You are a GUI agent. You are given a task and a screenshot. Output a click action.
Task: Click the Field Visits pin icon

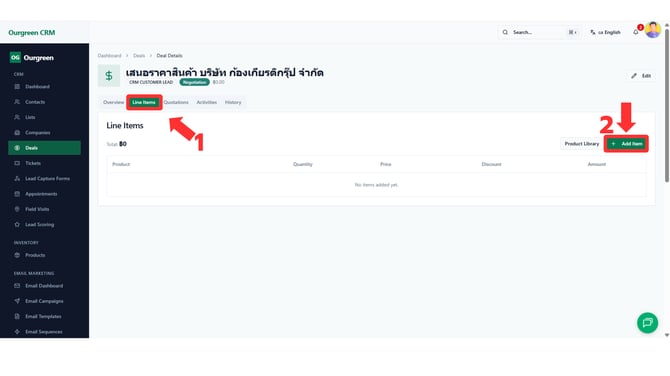(x=17, y=209)
